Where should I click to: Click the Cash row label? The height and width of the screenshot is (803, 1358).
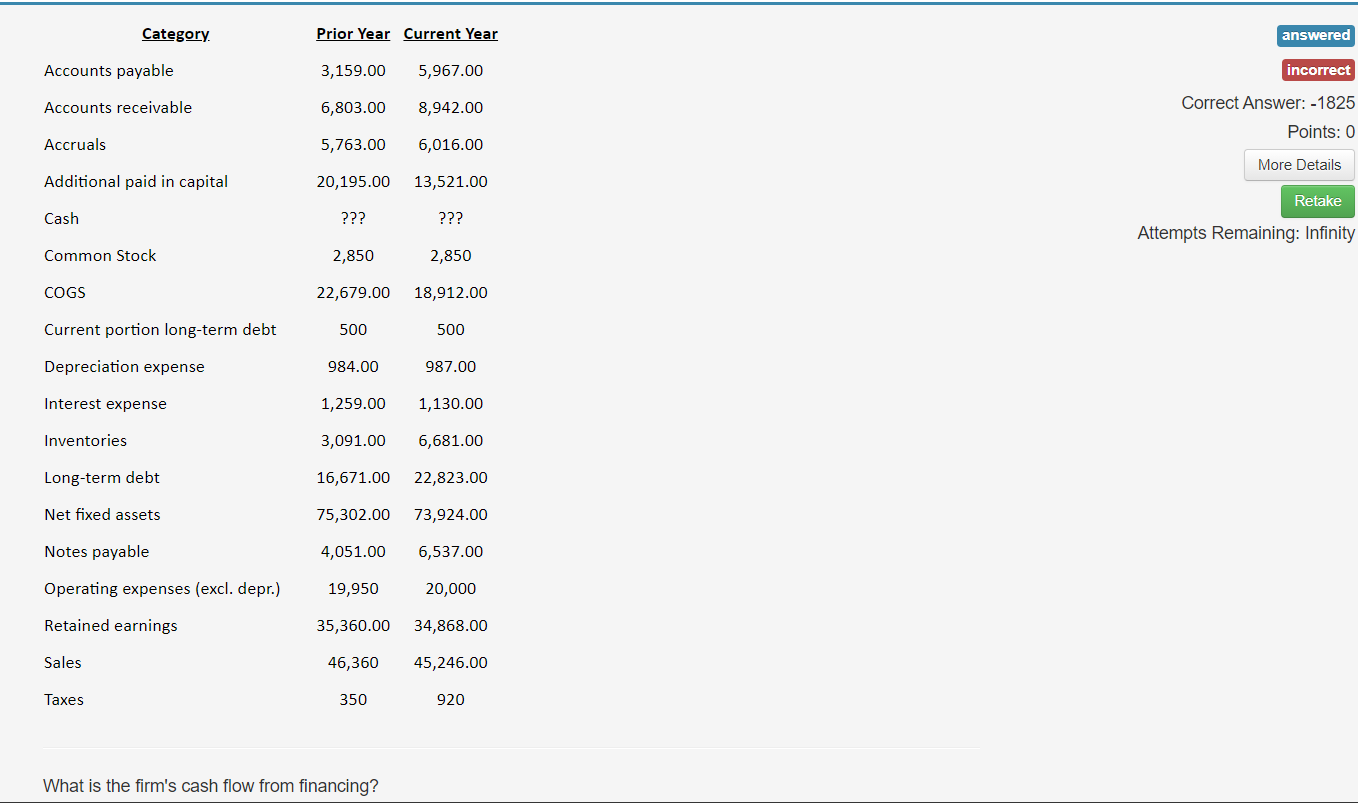[x=62, y=219]
